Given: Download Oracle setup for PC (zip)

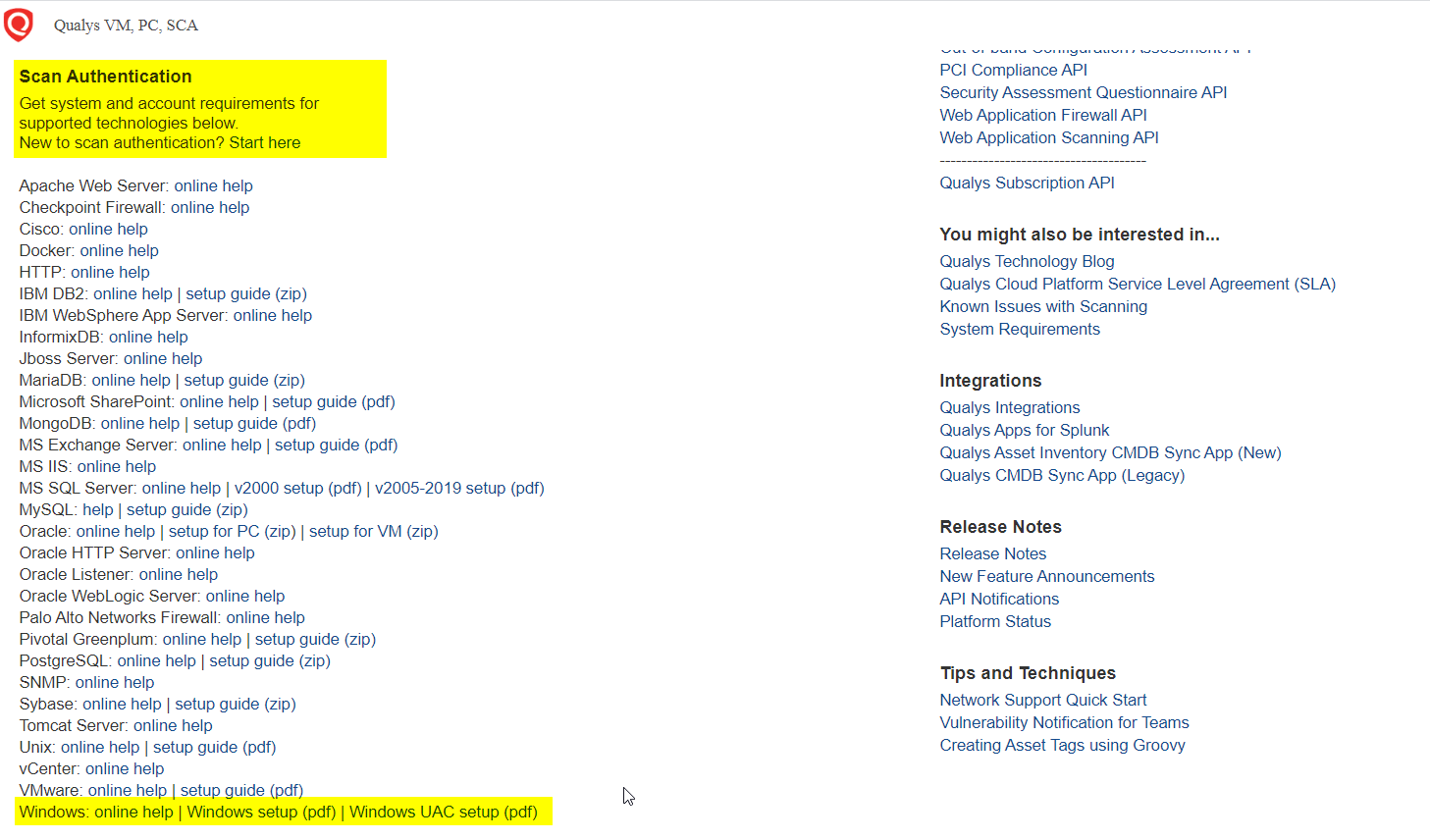Looking at the screenshot, I should [x=232, y=531].
